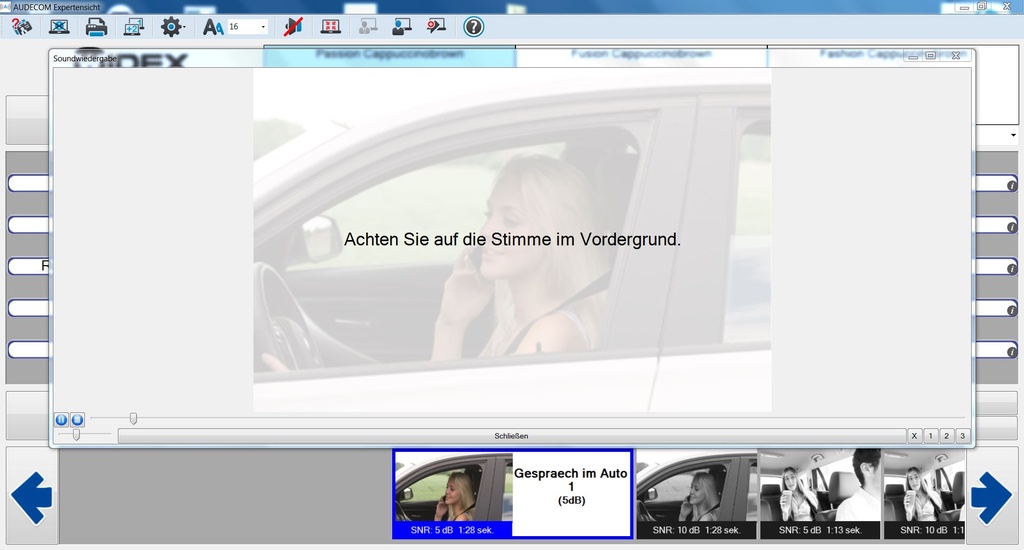Screen dimensions: 1024x550
Task: Open the settings gear dropdown
Action: [172, 27]
